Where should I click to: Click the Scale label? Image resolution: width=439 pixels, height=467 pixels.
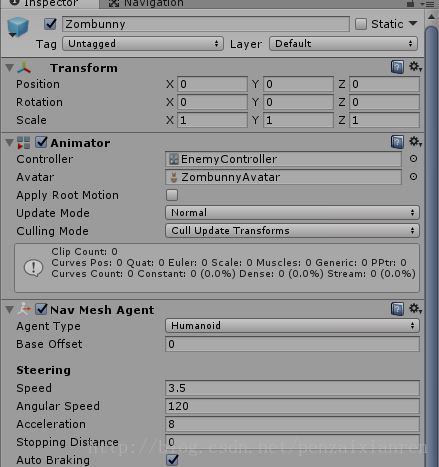tap(31, 120)
